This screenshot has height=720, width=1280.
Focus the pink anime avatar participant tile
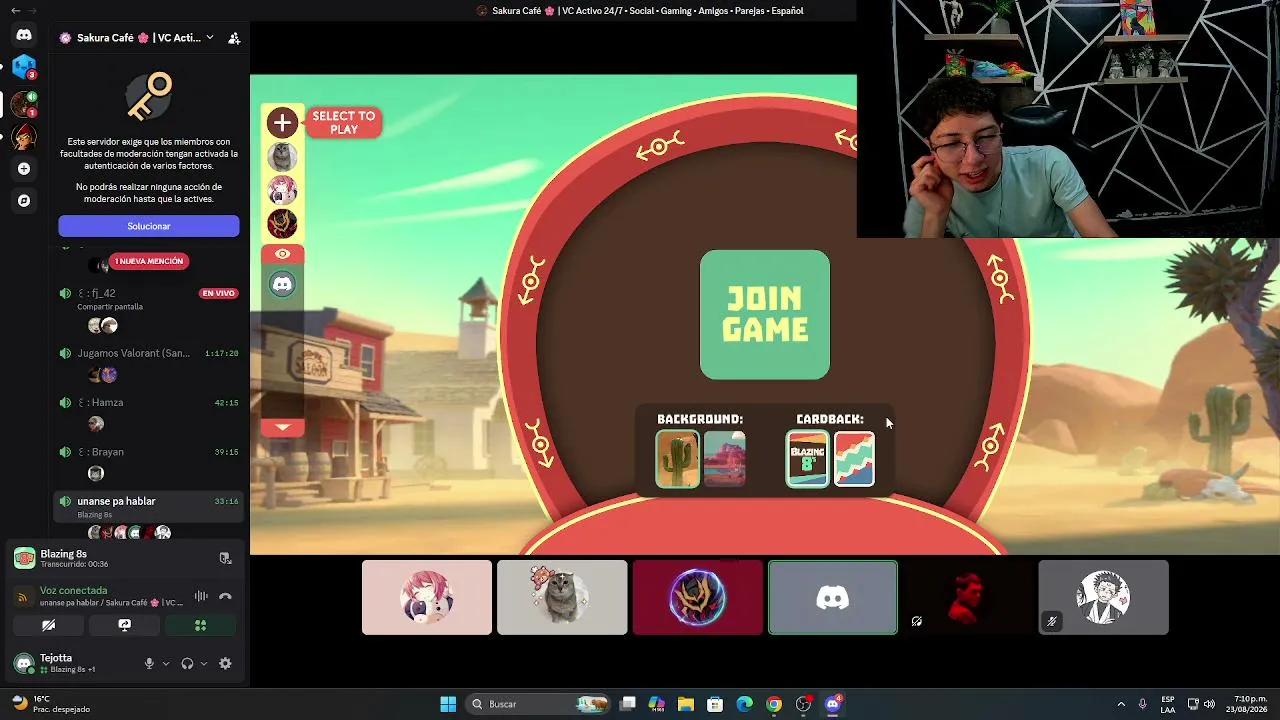(x=427, y=597)
